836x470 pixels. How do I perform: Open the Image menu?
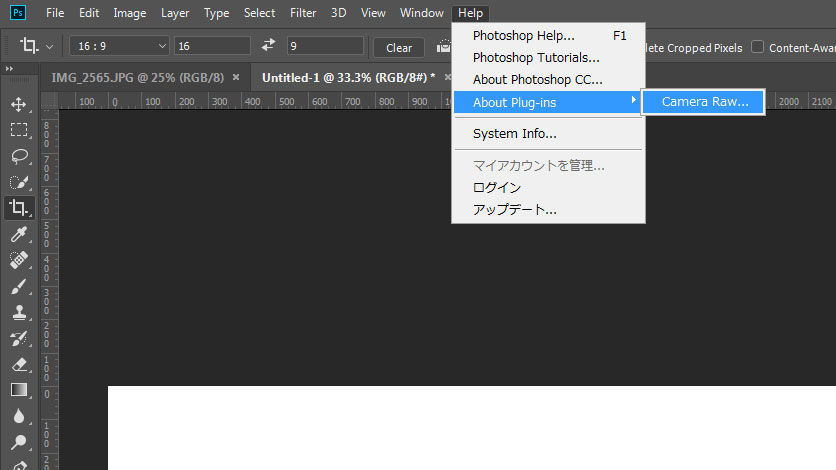coord(130,13)
